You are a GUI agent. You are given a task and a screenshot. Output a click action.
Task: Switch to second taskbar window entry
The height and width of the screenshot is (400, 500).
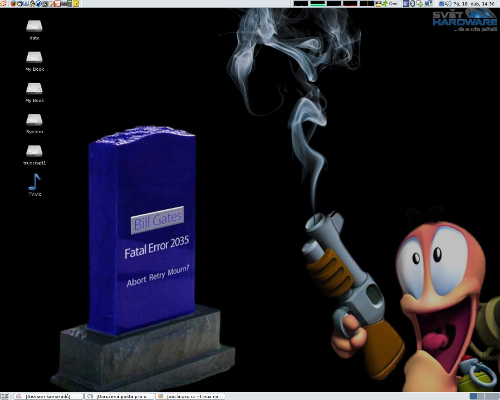coord(120,396)
